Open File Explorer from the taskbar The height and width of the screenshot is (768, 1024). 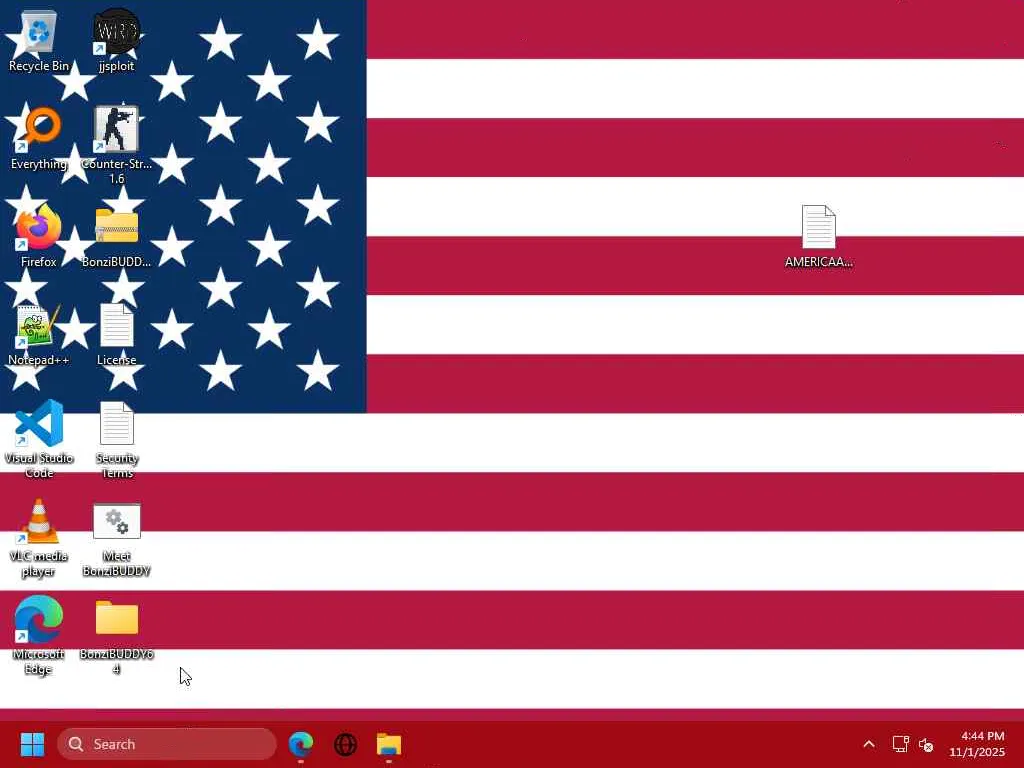click(x=389, y=744)
